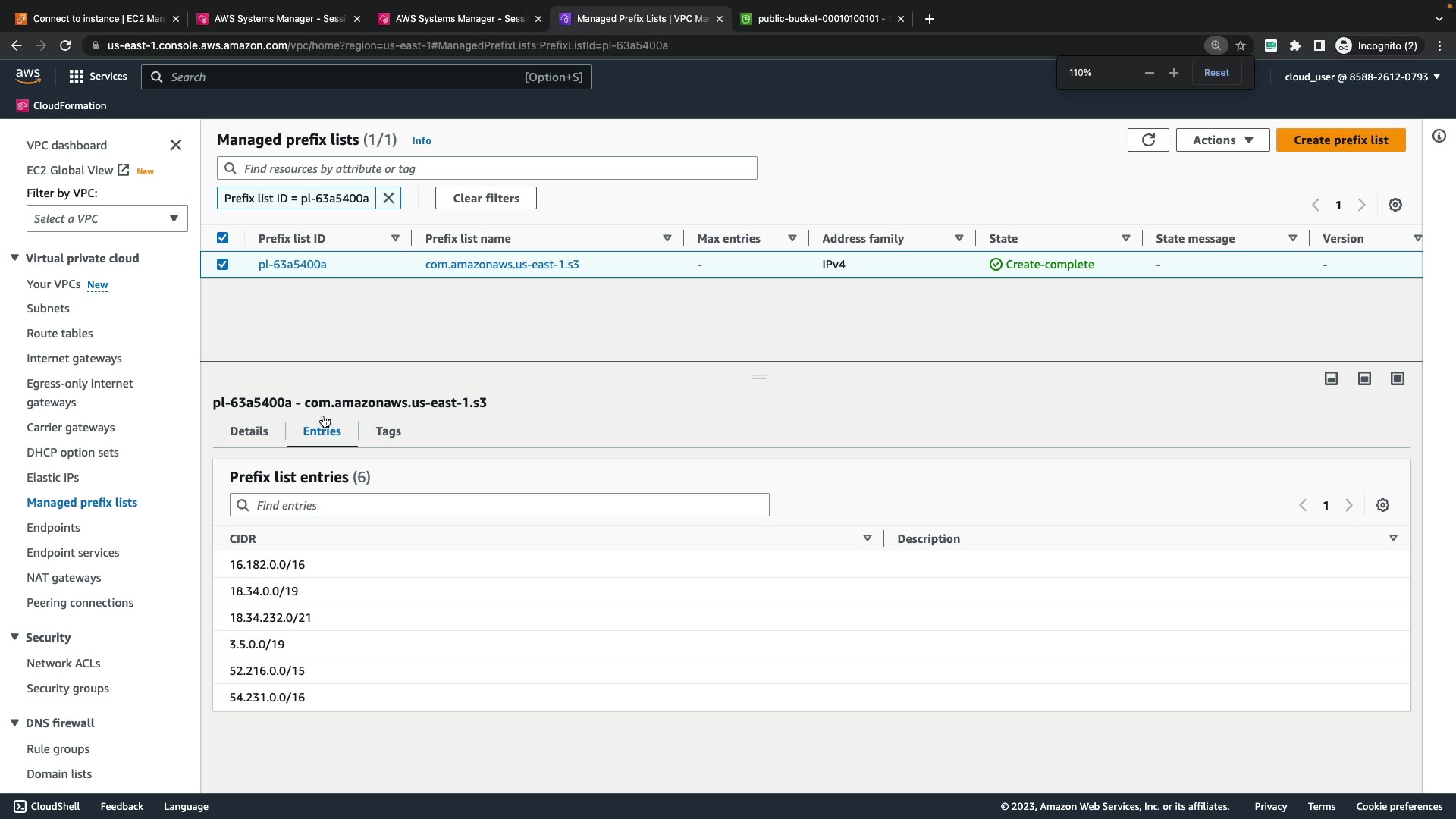The height and width of the screenshot is (819, 1456).
Task: Open the Actions dropdown menu
Action: click(x=1222, y=140)
